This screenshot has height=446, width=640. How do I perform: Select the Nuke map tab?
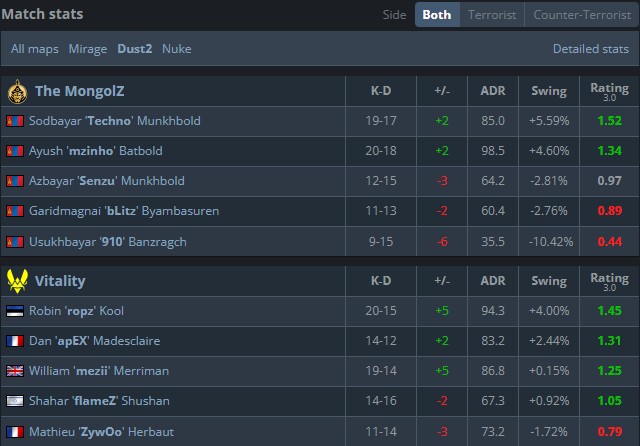[176, 49]
